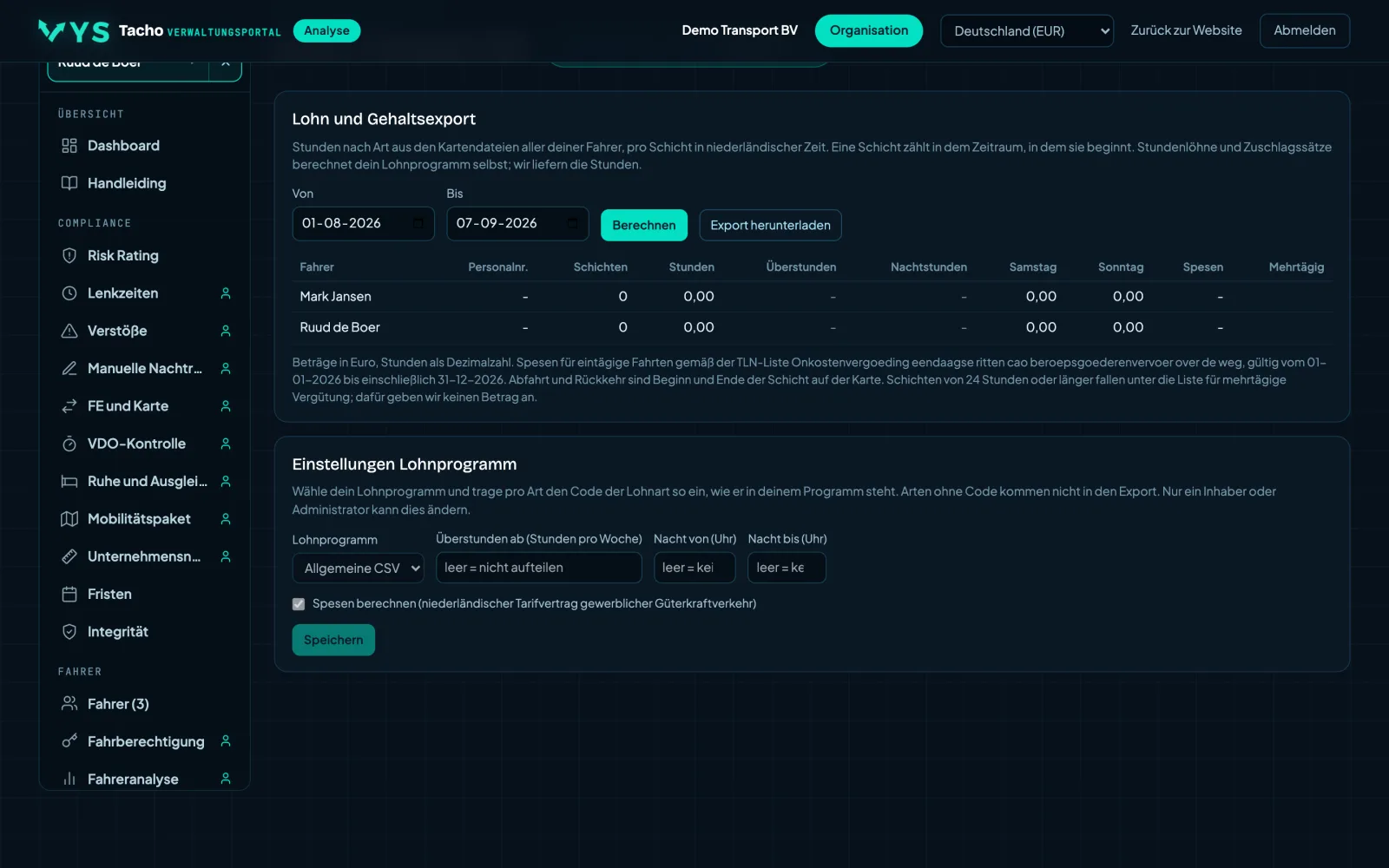This screenshot has height=868, width=1389.
Task: Open Lenkzeiten in the sidebar
Action: (144, 293)
